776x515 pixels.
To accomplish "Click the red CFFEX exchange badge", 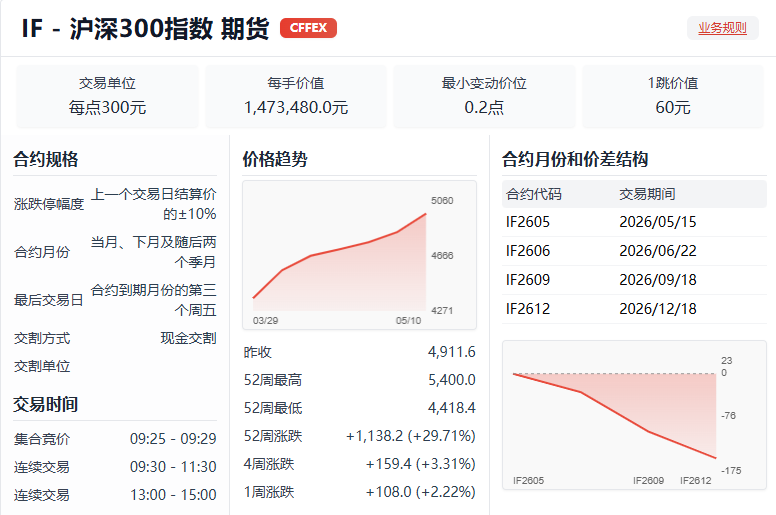I will coord(308,28).
